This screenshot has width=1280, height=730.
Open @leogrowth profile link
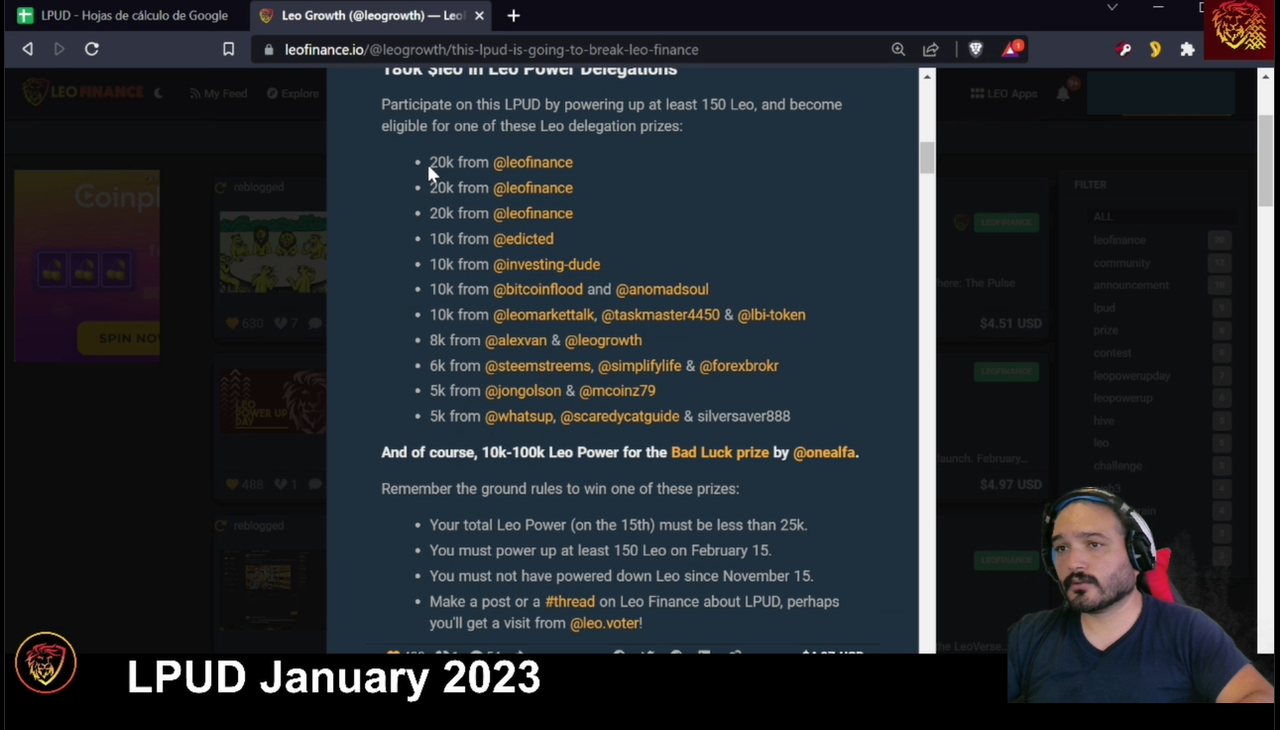pos(603,340)
